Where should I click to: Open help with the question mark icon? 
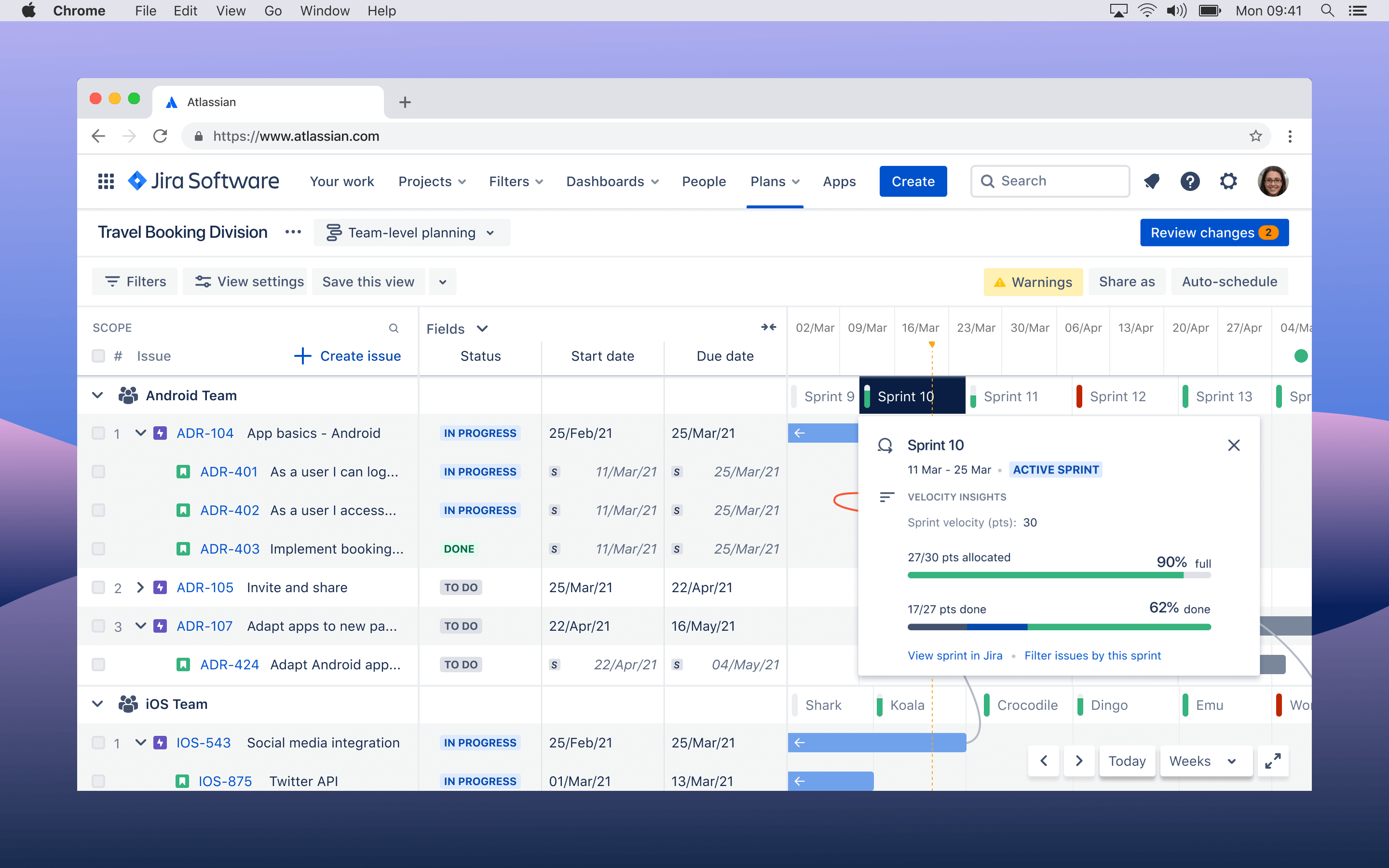click(x=1190, y=181)
